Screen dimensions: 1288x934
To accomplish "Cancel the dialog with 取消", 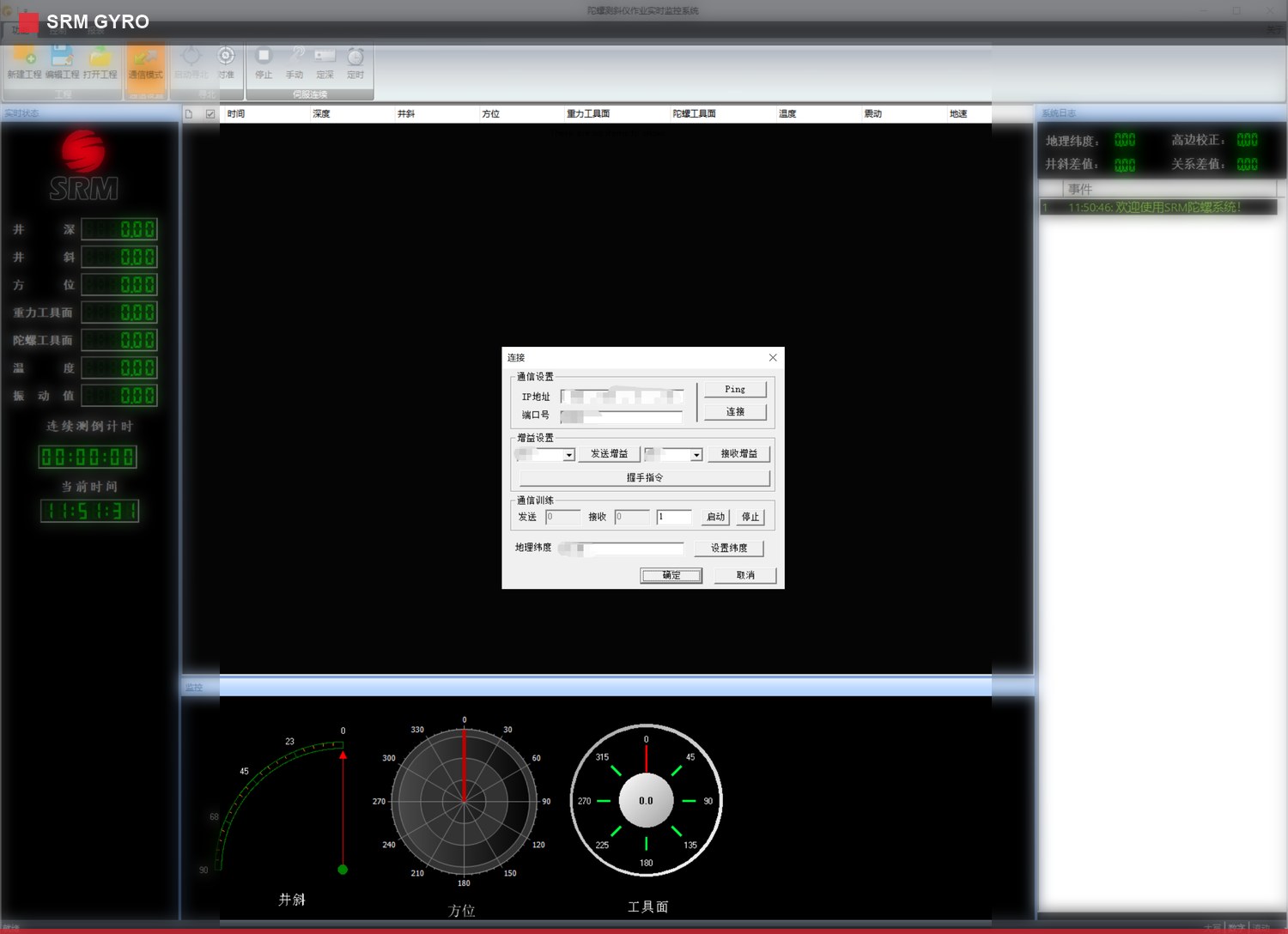I will pos(745,575).
